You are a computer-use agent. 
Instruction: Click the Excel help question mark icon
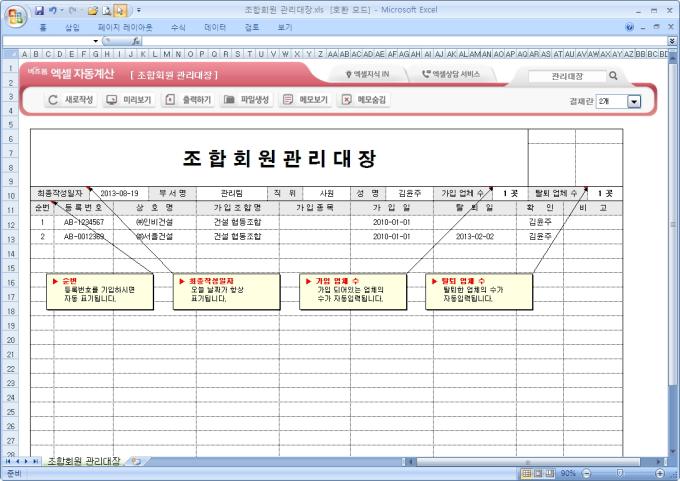[x=630, y=27]
